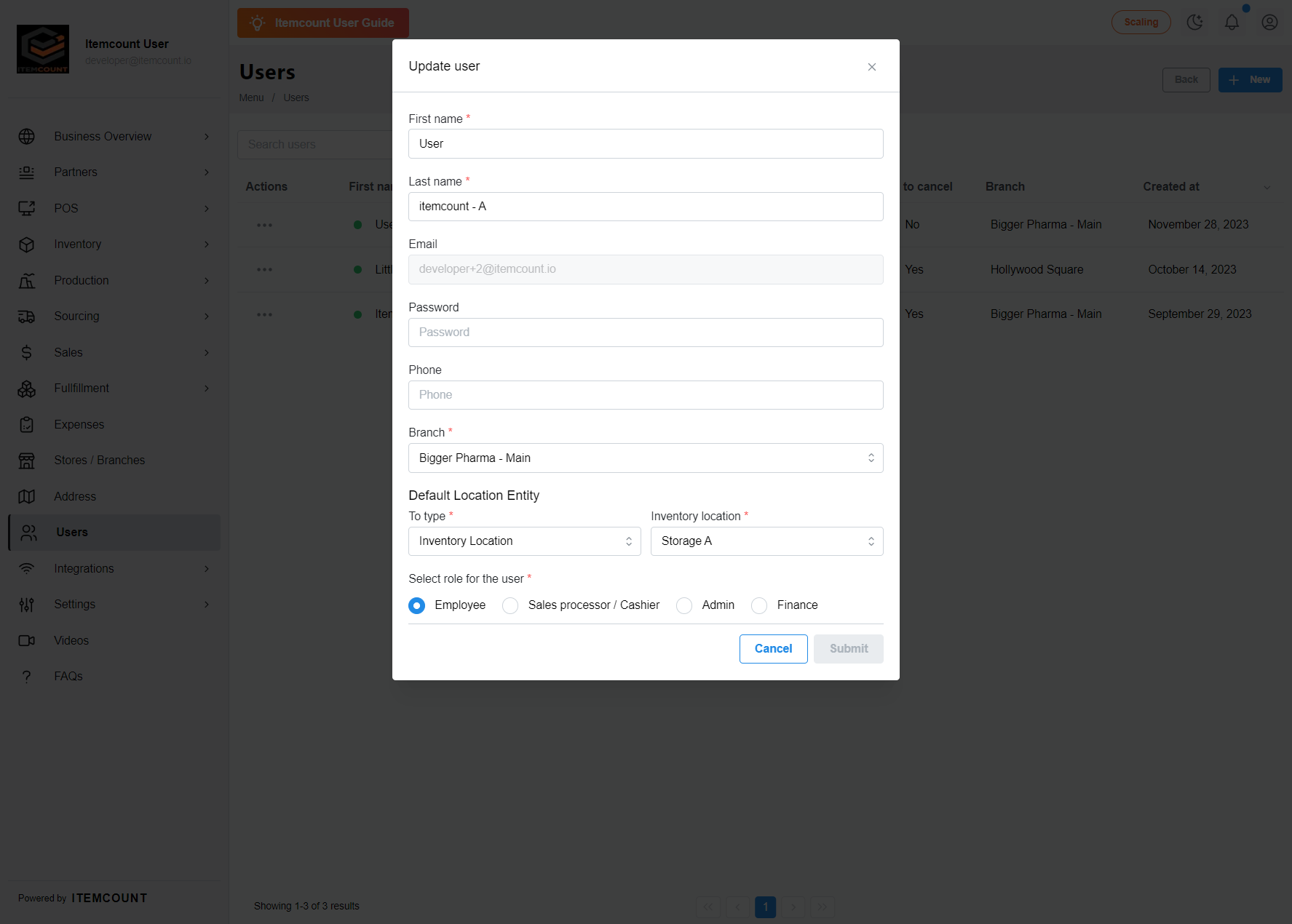Image resolution: width=1292 pixels, height=924 pixels.
Task: Click the Itemcount User Guide button
Action: (323, 23)
